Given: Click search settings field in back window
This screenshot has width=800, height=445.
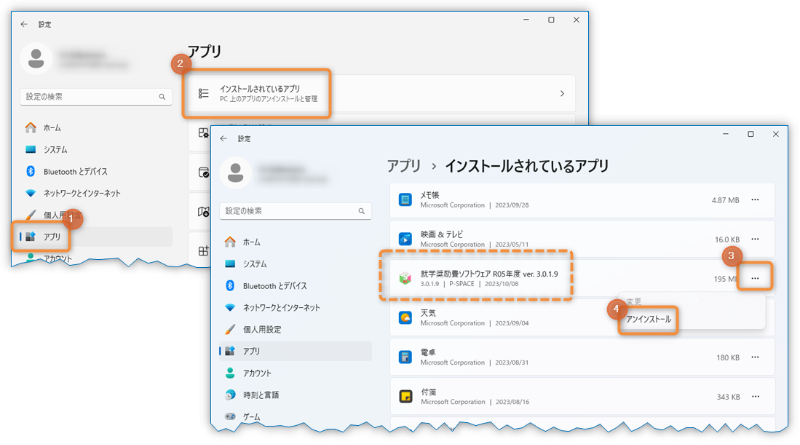Looking at the screenshot, I should coord(96,96).
